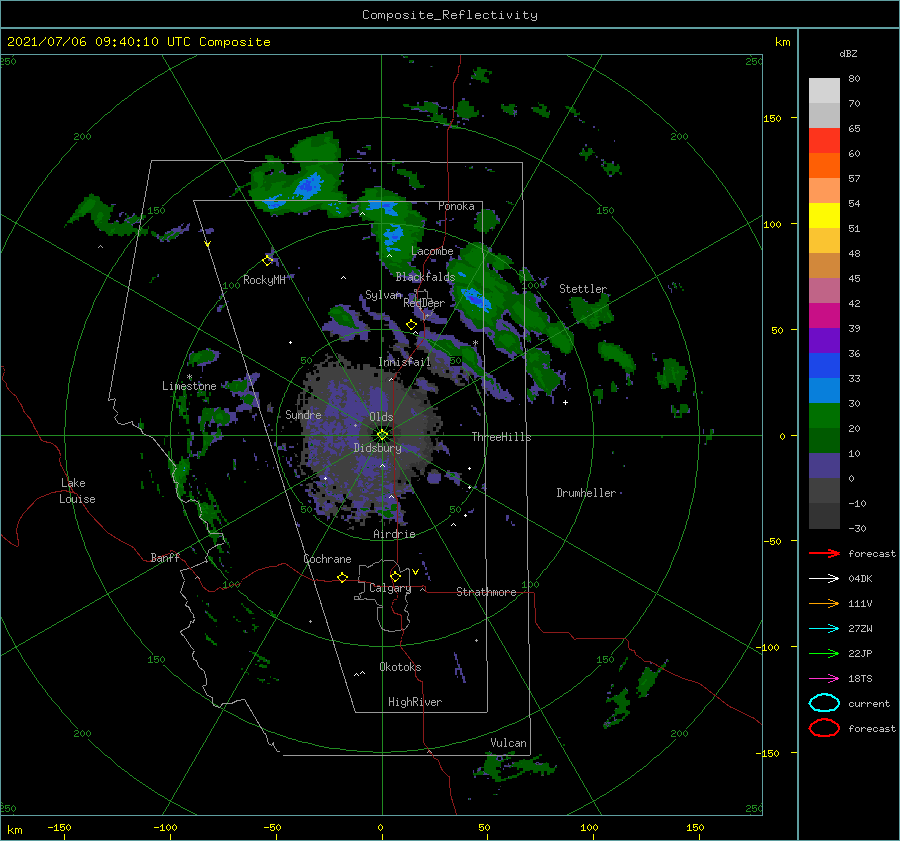Click the RockyMH label
Image resolution: width=900 pixels, height=841 pixels.
click(264, 280)
